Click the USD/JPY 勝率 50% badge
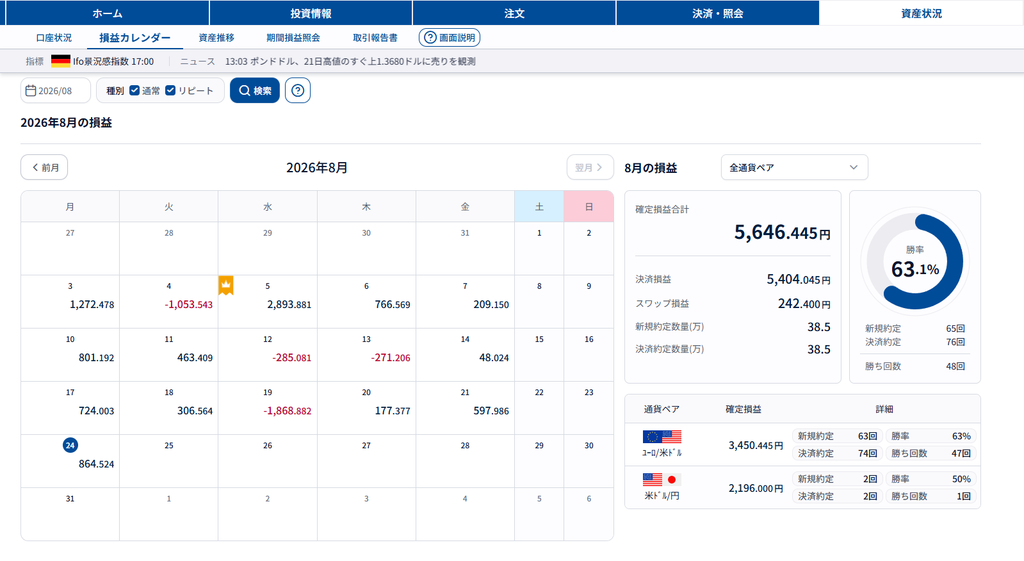 click(x=931, y=479)
